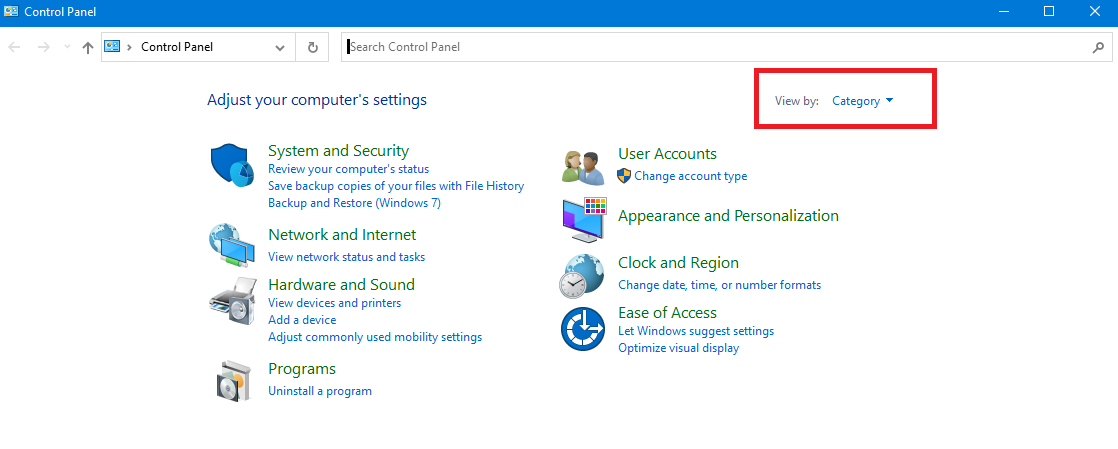Image resolution: width=1118 pixels, height=449 pixels.
Task: Open Clock and Region category
Action: [x=678, y=262]
